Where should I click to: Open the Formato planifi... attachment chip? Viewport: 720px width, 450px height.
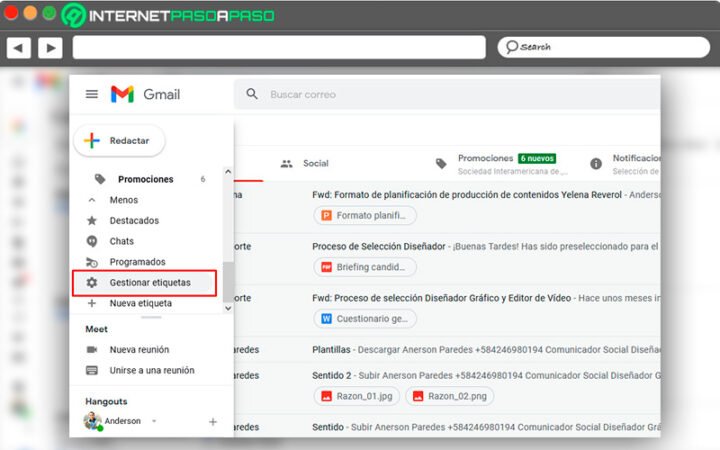[365, 215]
